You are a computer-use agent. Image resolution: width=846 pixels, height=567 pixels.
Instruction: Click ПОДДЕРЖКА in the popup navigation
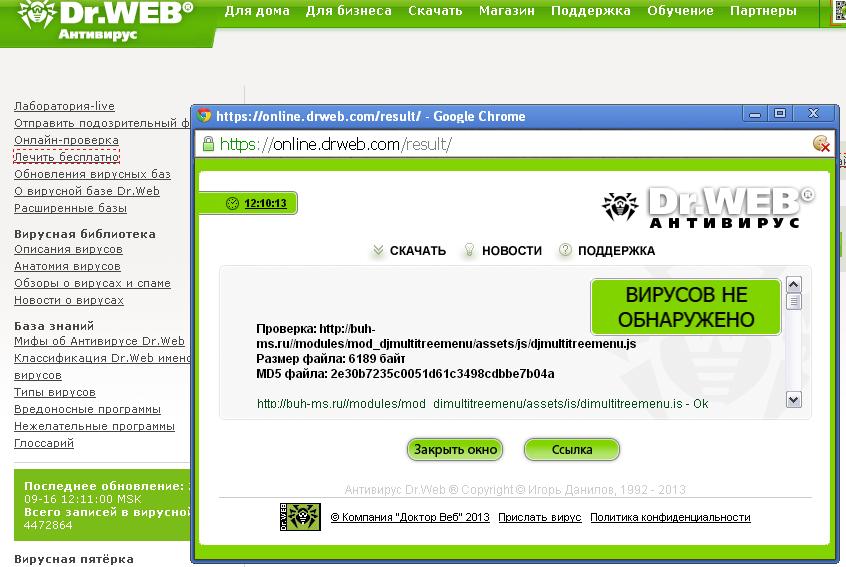616,251
